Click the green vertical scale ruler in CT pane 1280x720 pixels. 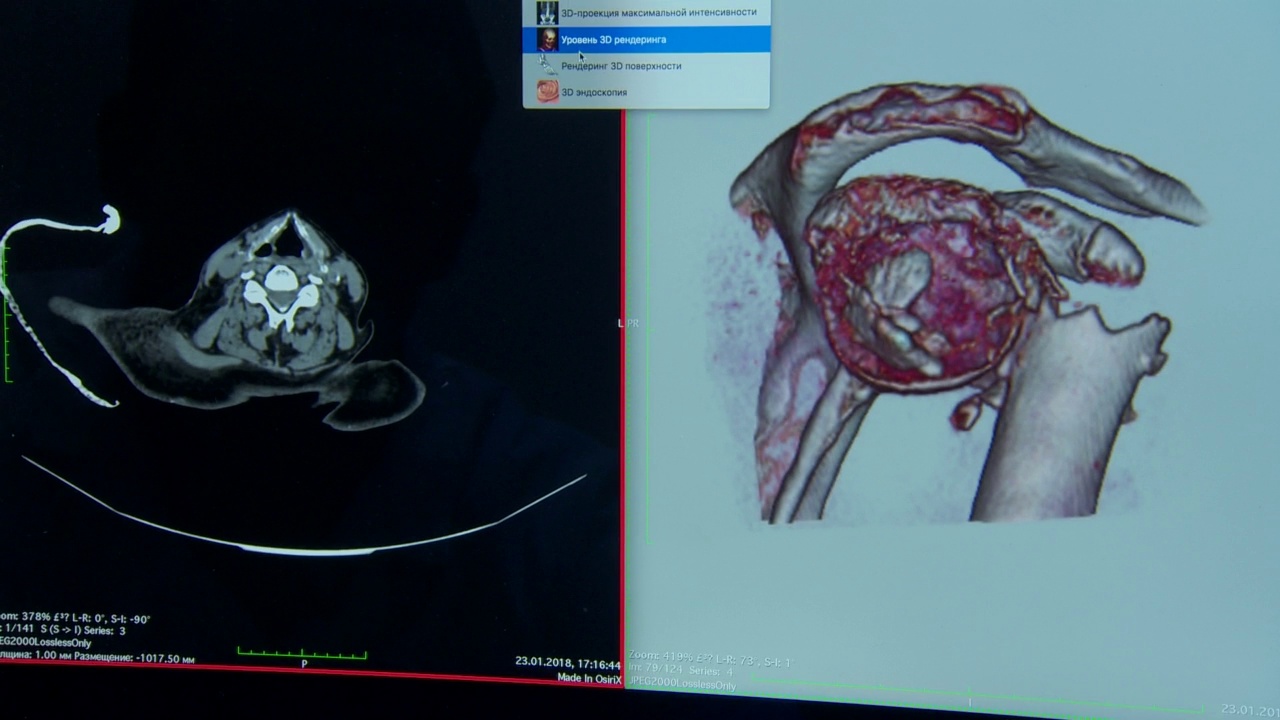click(x=6, y=312)
